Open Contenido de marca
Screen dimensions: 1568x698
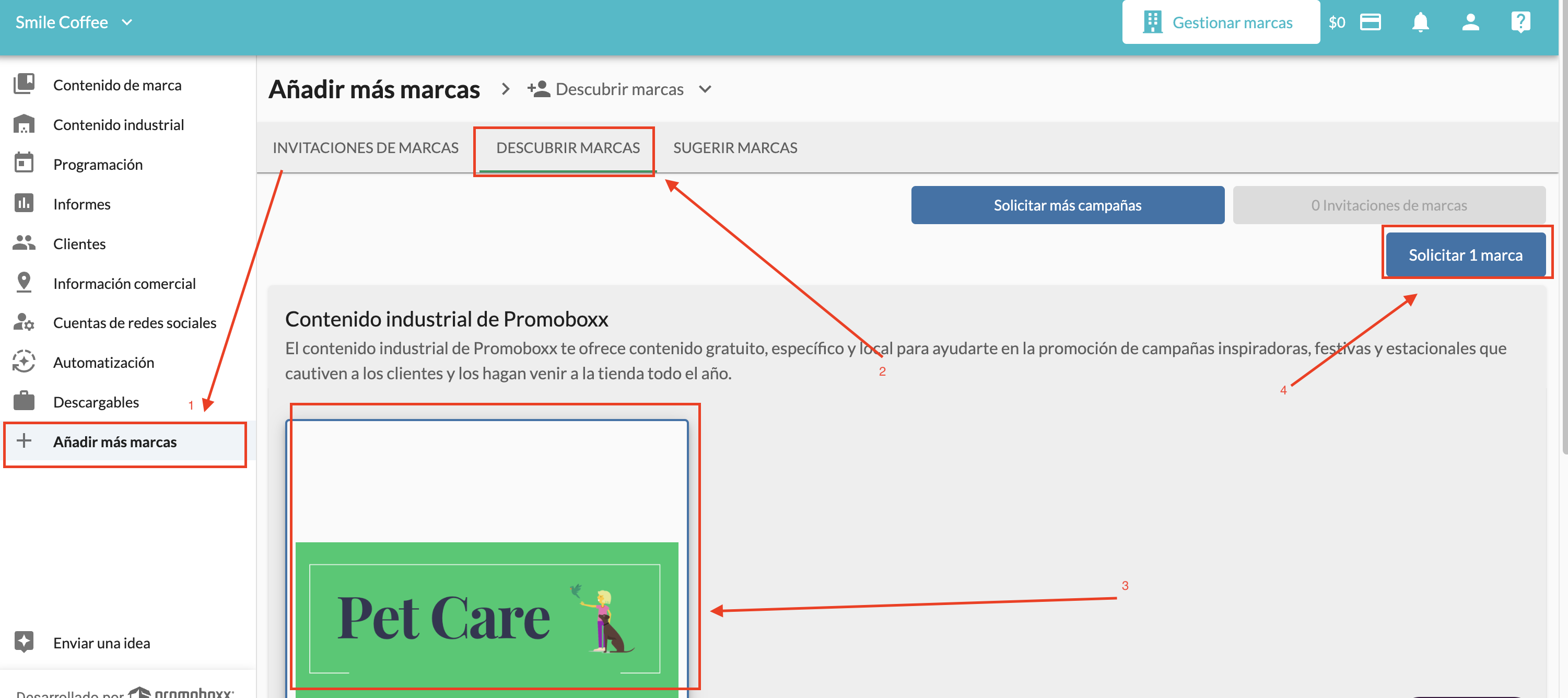[117, 85]
